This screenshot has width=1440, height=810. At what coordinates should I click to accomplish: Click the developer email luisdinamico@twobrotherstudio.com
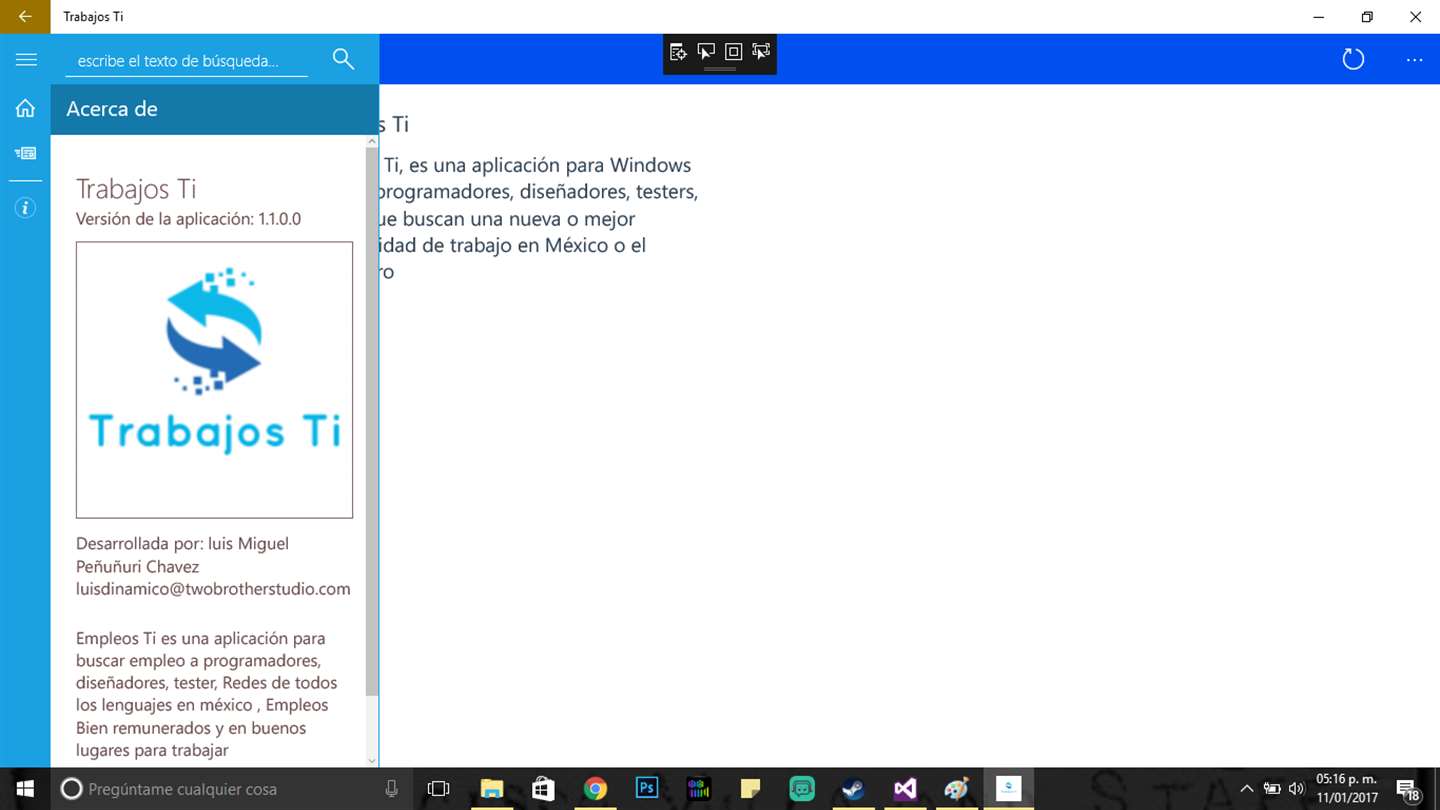(213, 589)
